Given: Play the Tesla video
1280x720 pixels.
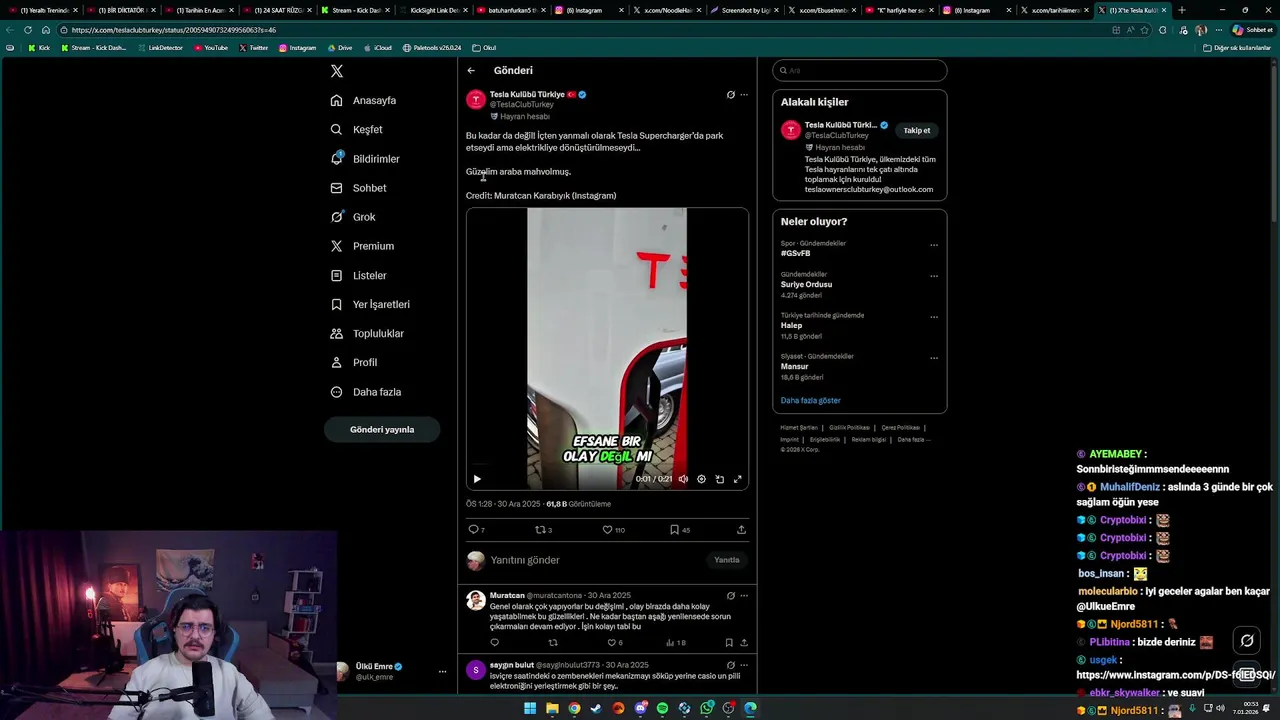Looking at the screenshot, I should [477, 479].
